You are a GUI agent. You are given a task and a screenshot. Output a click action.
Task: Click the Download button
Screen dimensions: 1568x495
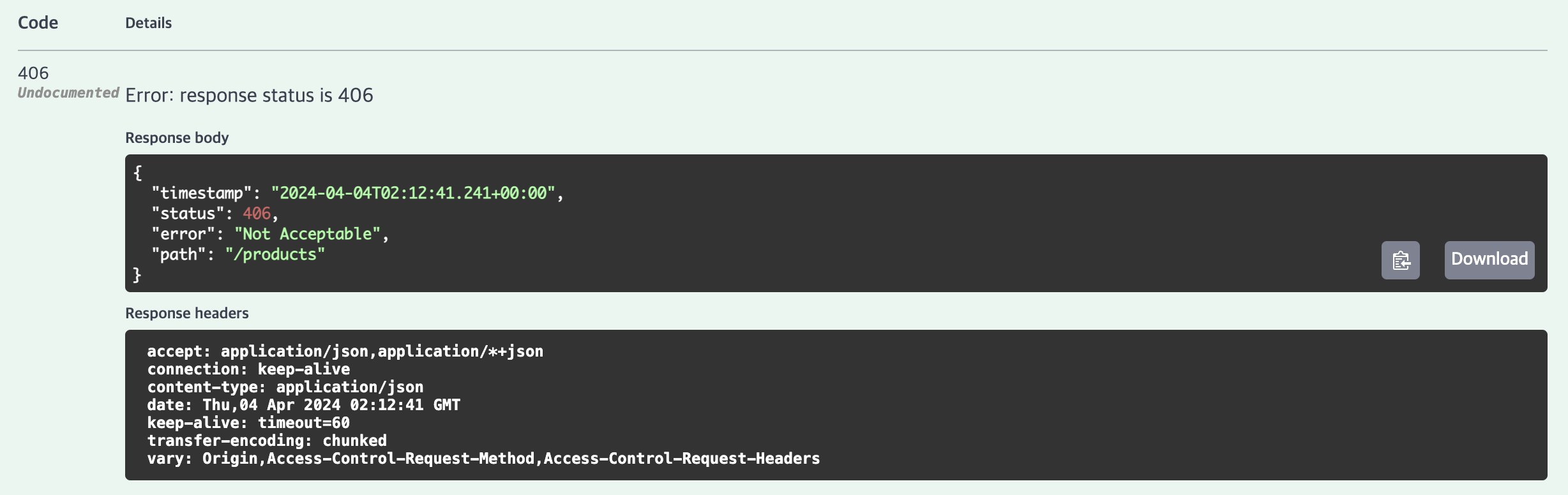1489,260
